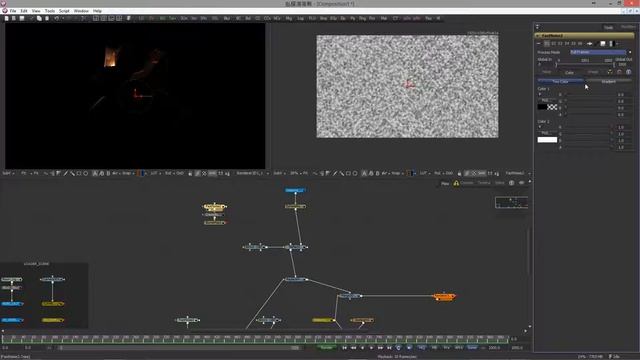Click the yellow warning icon beside Flow
This screenshot has height=360, width=640.
point(456,183)
